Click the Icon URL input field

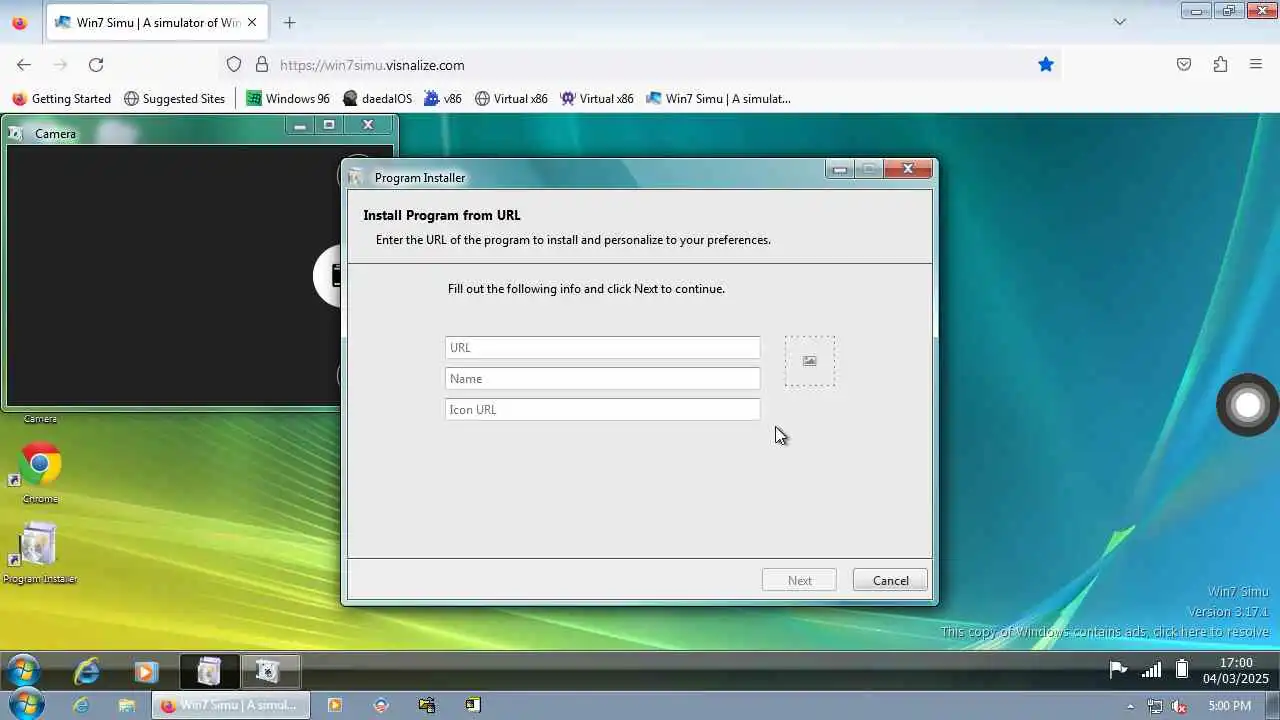(602, 409)
